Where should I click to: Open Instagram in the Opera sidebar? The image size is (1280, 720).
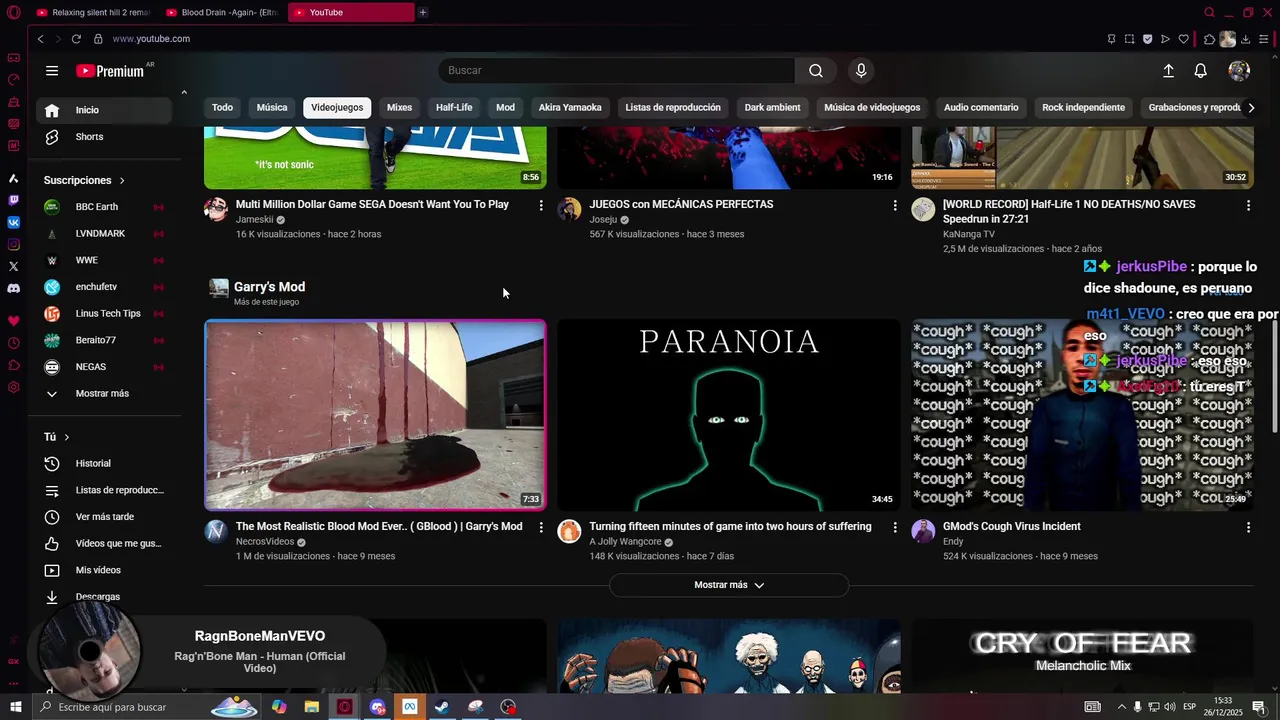[13, 244]
